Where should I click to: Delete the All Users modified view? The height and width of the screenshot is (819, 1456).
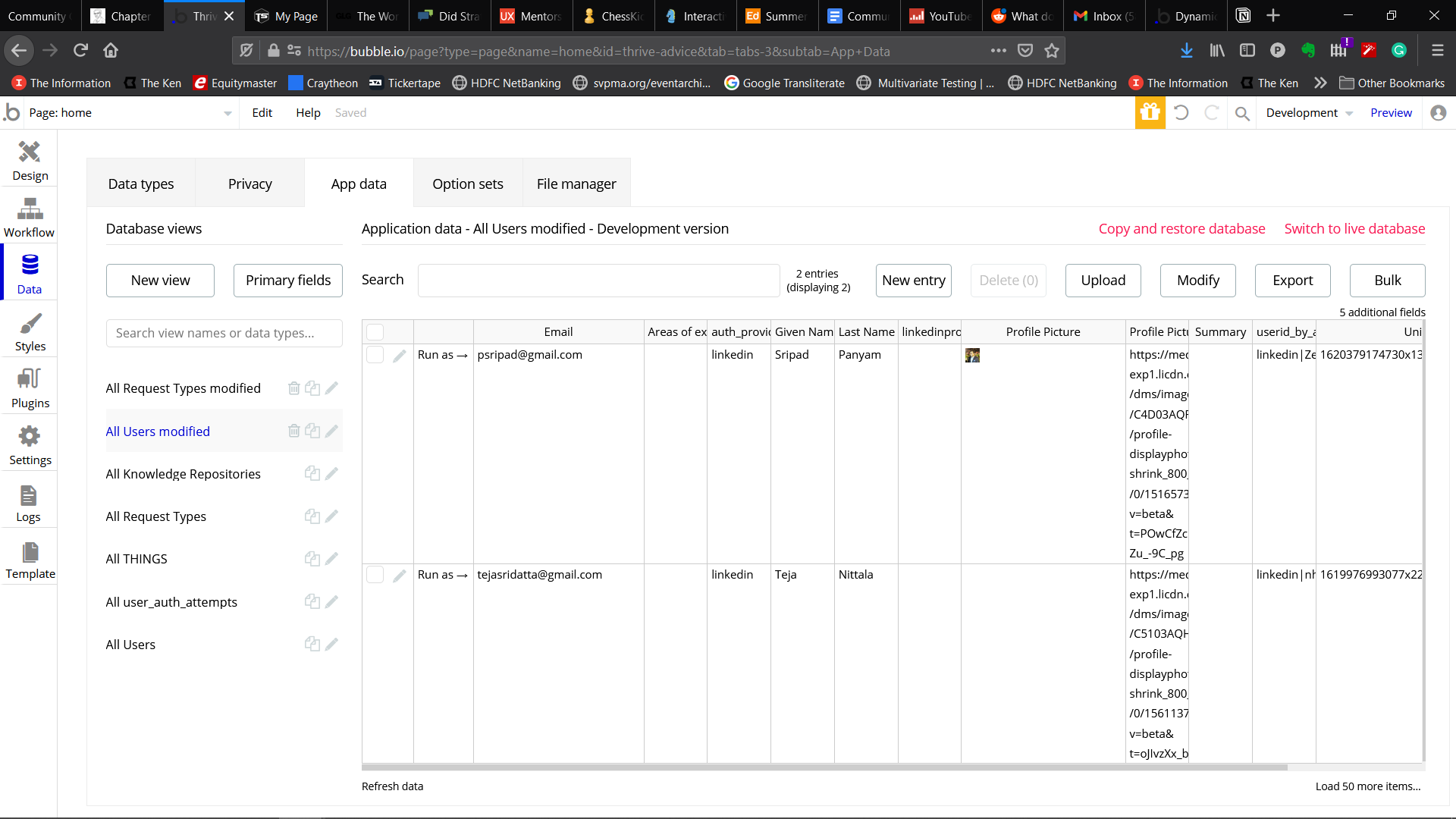pos(293,431)
